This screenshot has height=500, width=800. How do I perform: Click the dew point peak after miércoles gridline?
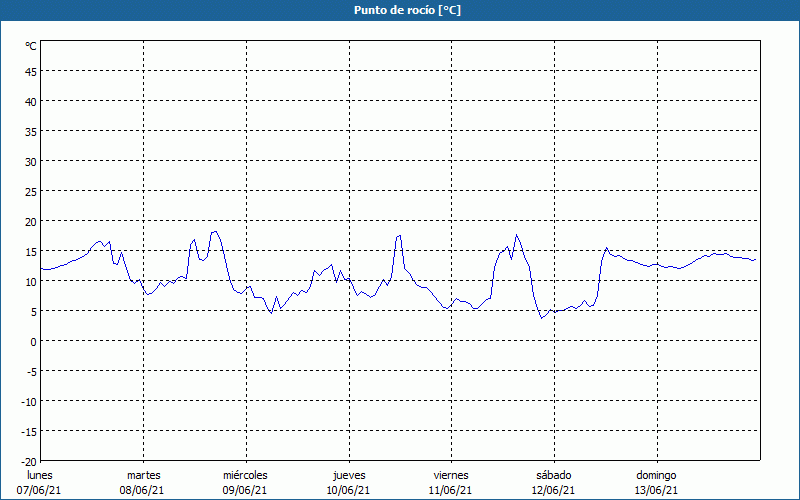coord(331,265)
